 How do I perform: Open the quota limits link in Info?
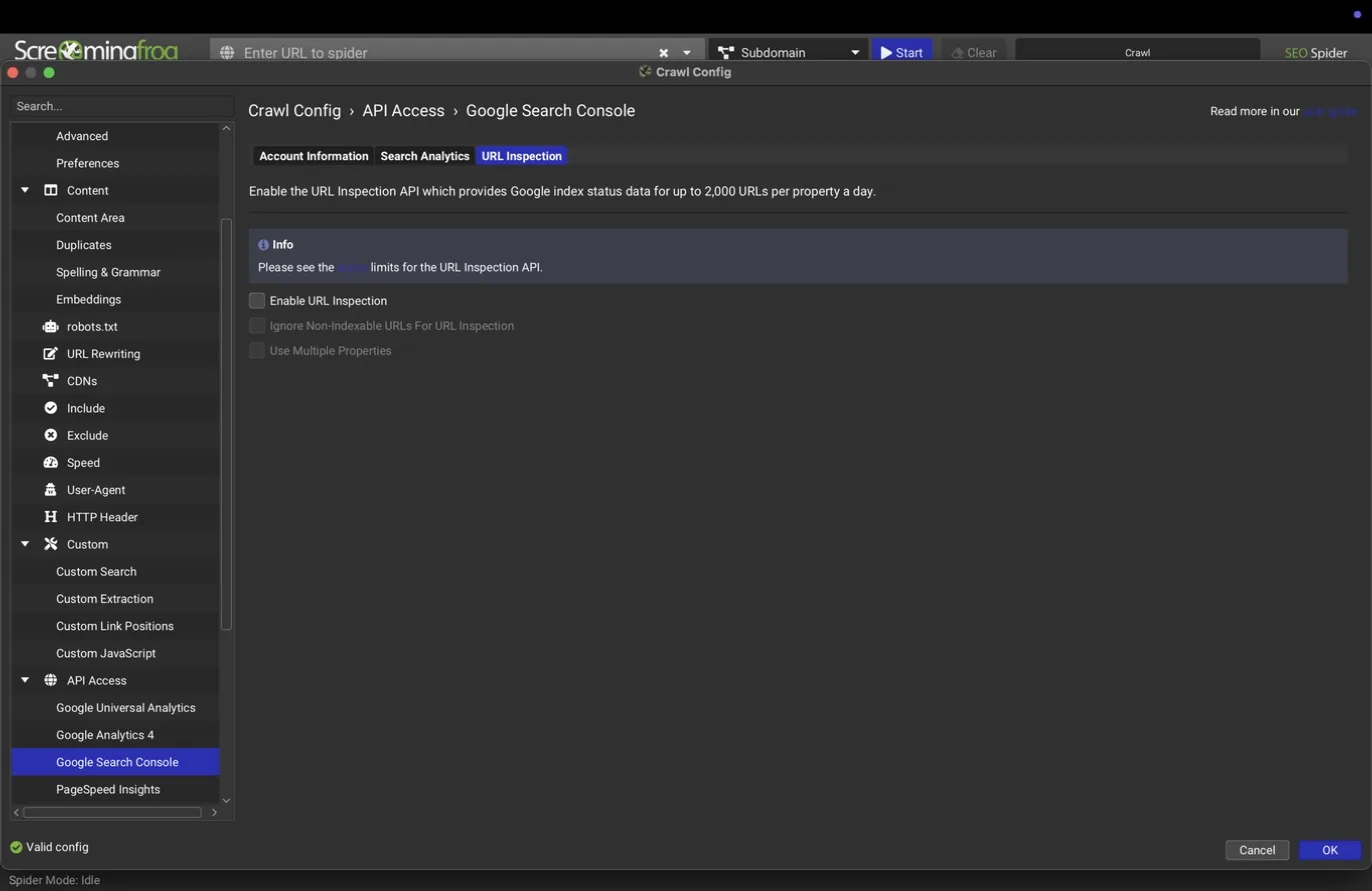352,267
